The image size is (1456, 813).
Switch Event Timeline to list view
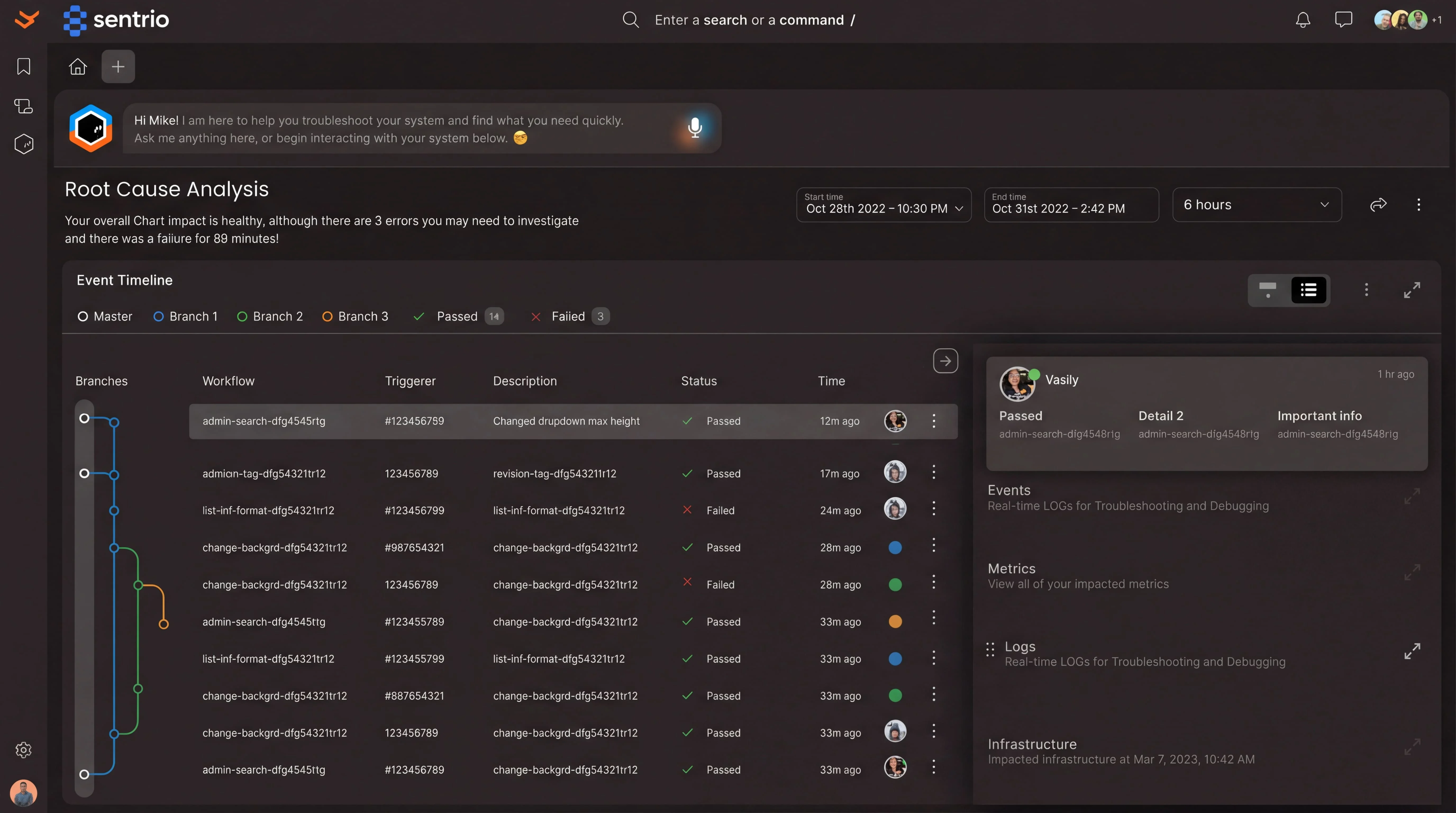click(1308, 290)
